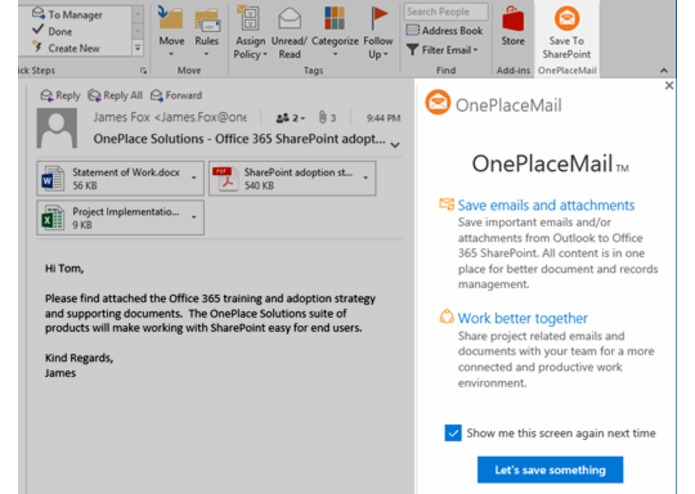Click the Save To SharePoint ribbon icon
Image resolution: width=695 pixels, height=494 pixels.
pos(566,32)
